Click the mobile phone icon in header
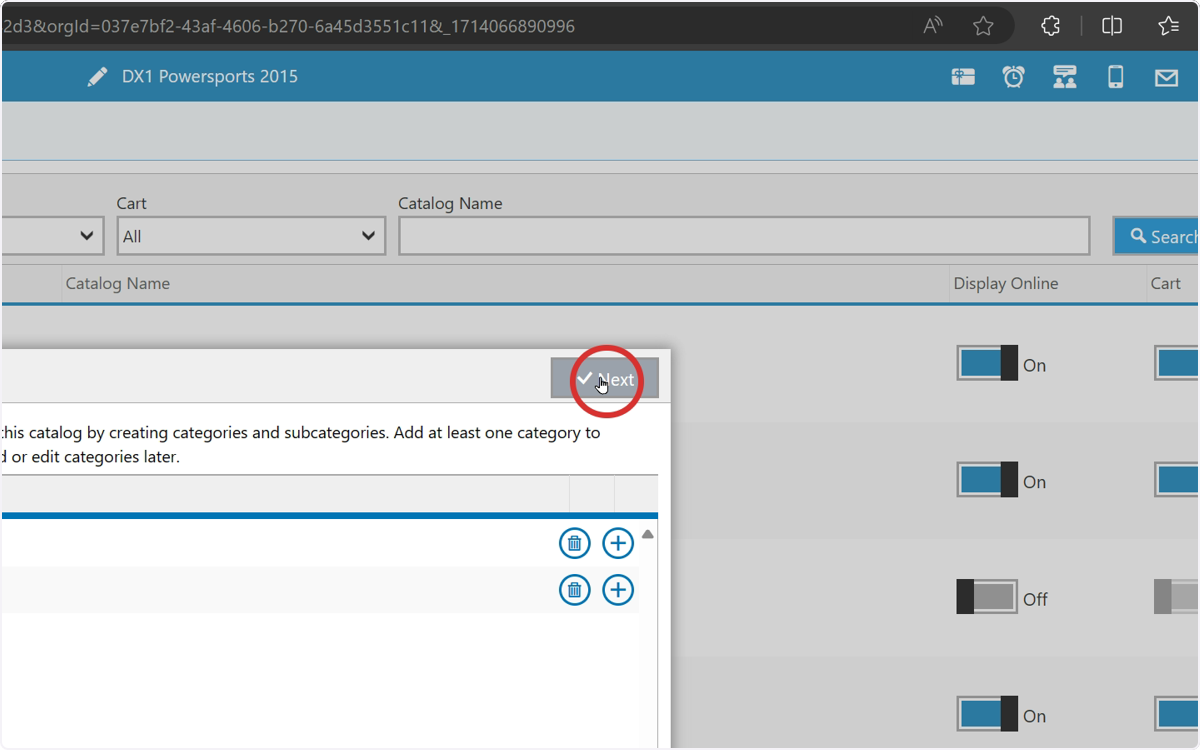1200x750 pixels. [1116, 77]
